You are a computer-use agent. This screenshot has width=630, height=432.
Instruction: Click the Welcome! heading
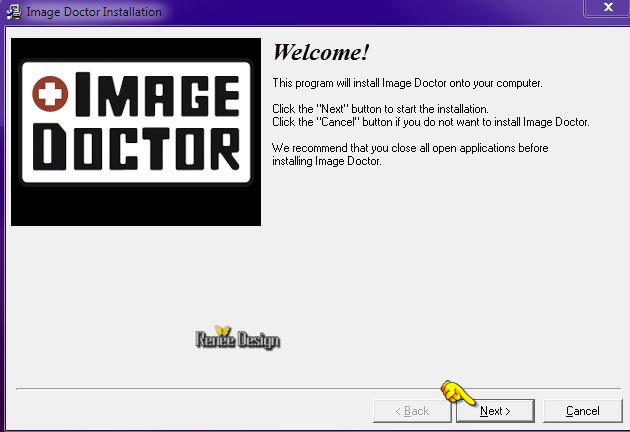click(x=321, y=52)
